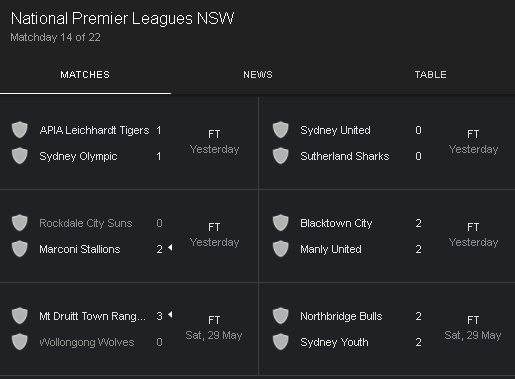Click winner arrow beside Marconi Stallions score
The height and width of the screenshot is (379, 515).
[170, 248]
